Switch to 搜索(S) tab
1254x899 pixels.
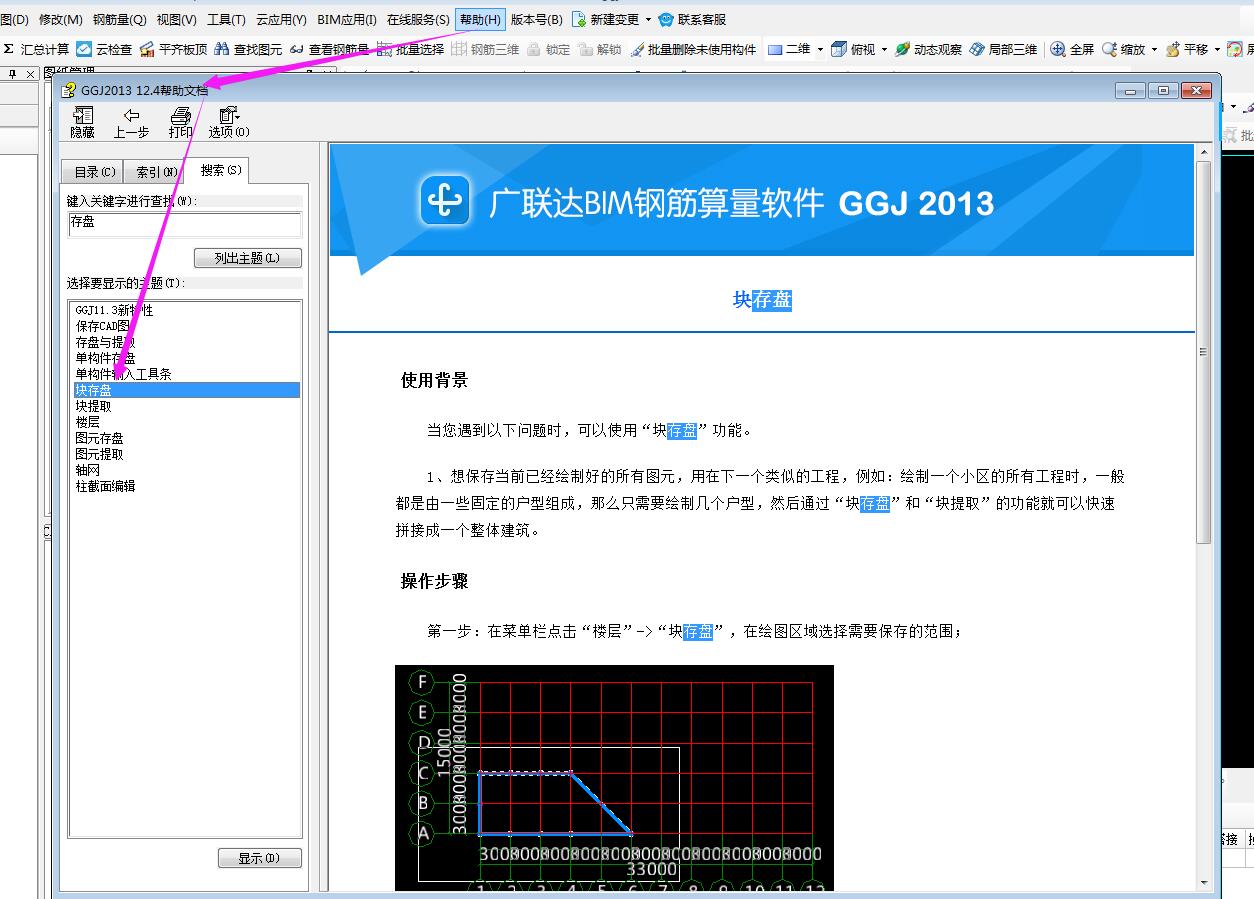click(219, 170)
